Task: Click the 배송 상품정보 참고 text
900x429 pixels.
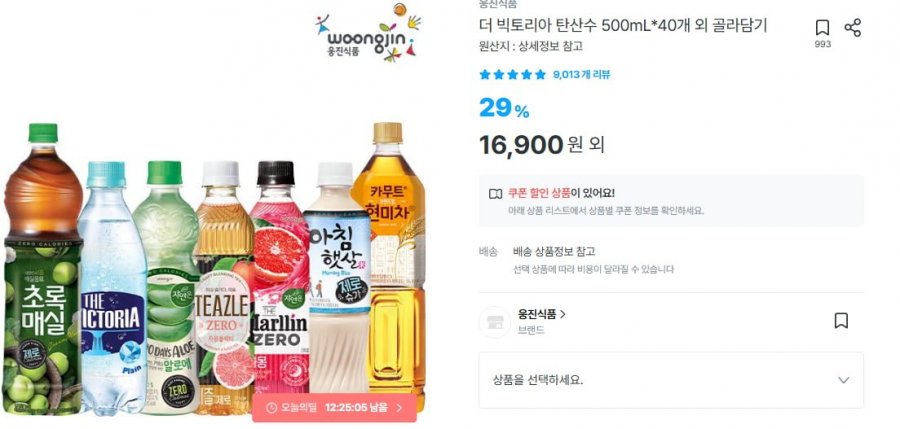Action: pyautogui.click(x=553, y=252)
